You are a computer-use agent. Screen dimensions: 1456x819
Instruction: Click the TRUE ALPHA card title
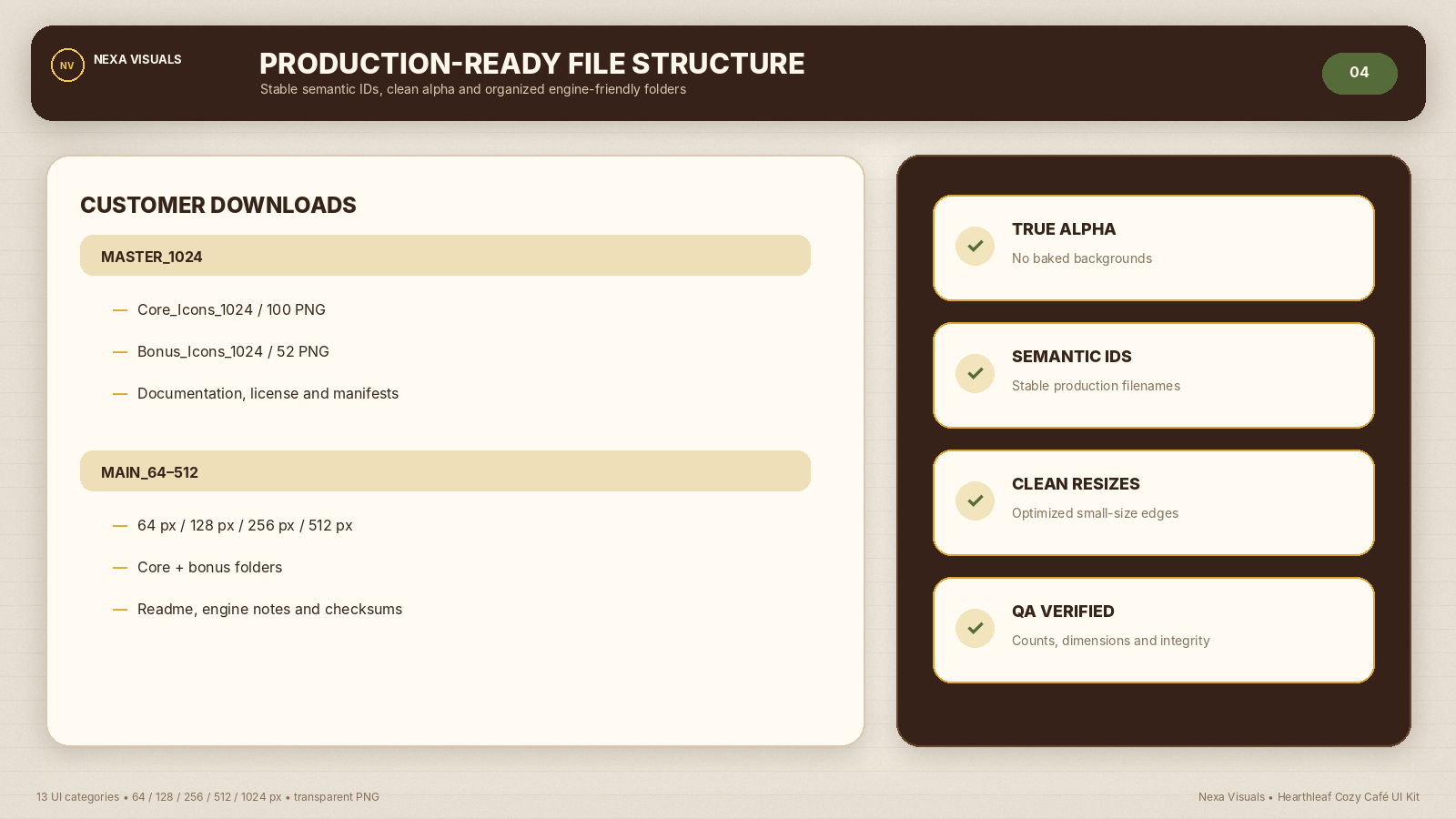[1064, 229]
